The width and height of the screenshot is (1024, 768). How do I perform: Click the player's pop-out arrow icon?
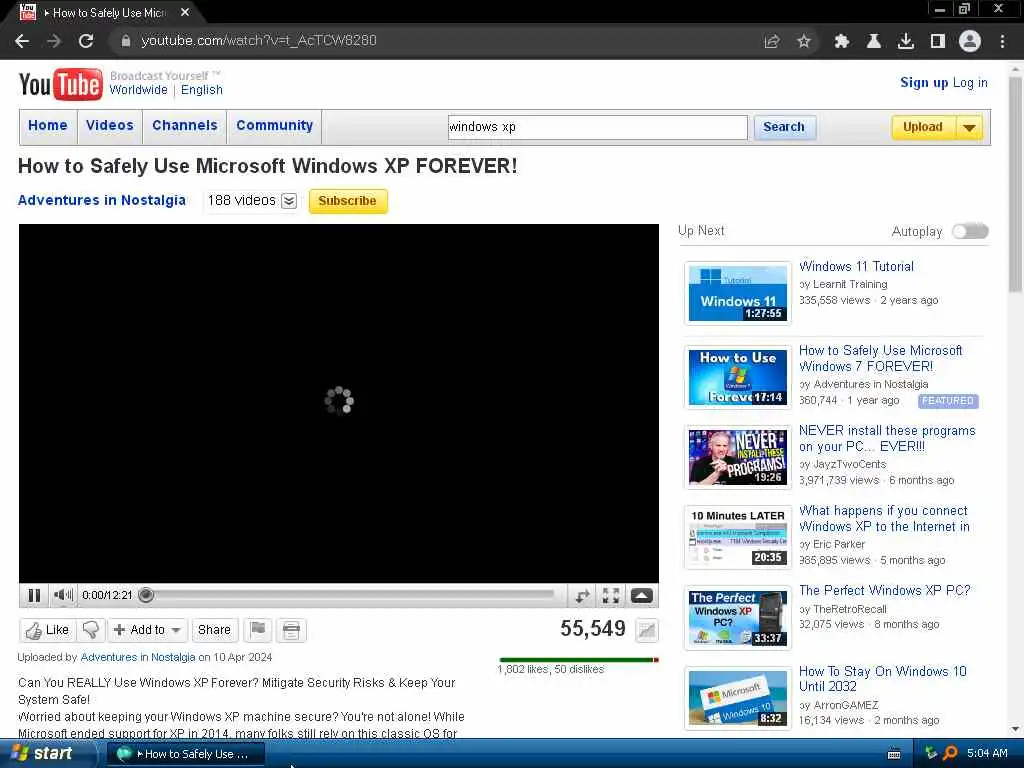coord(582,595)
